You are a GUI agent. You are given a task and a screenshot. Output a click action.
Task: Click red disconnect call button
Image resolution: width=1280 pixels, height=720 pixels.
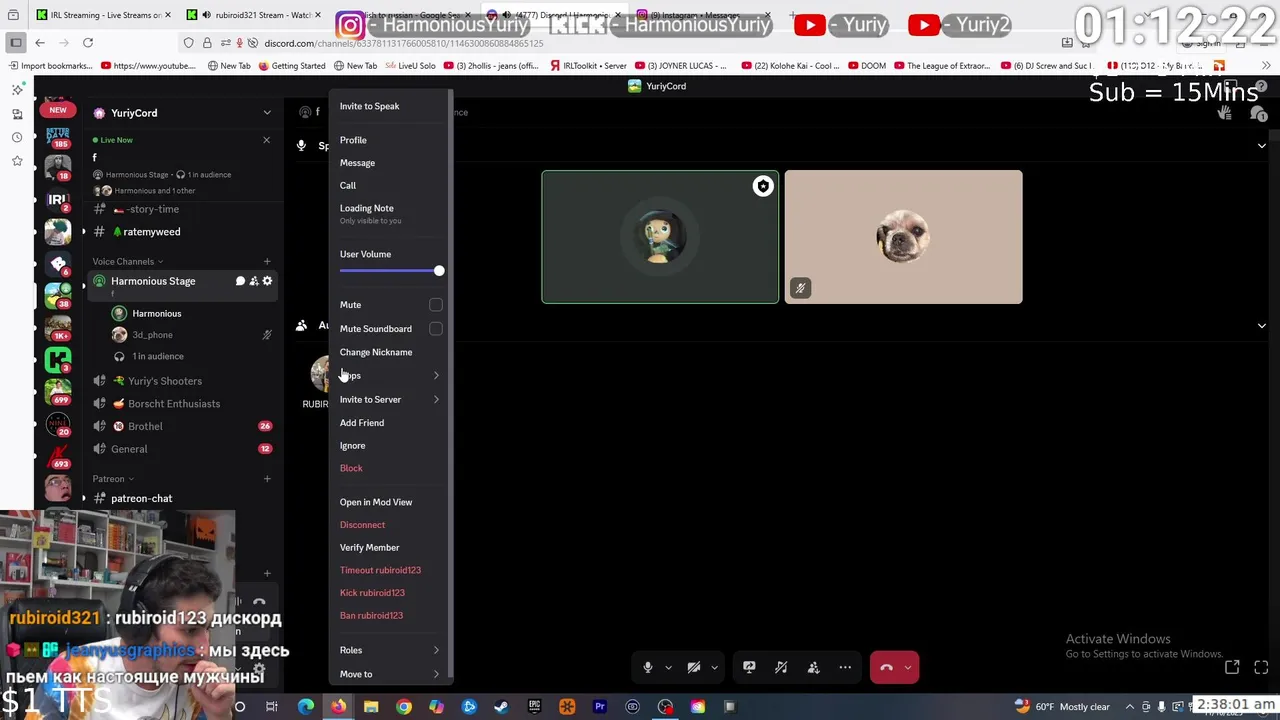[x=886, y=667]
